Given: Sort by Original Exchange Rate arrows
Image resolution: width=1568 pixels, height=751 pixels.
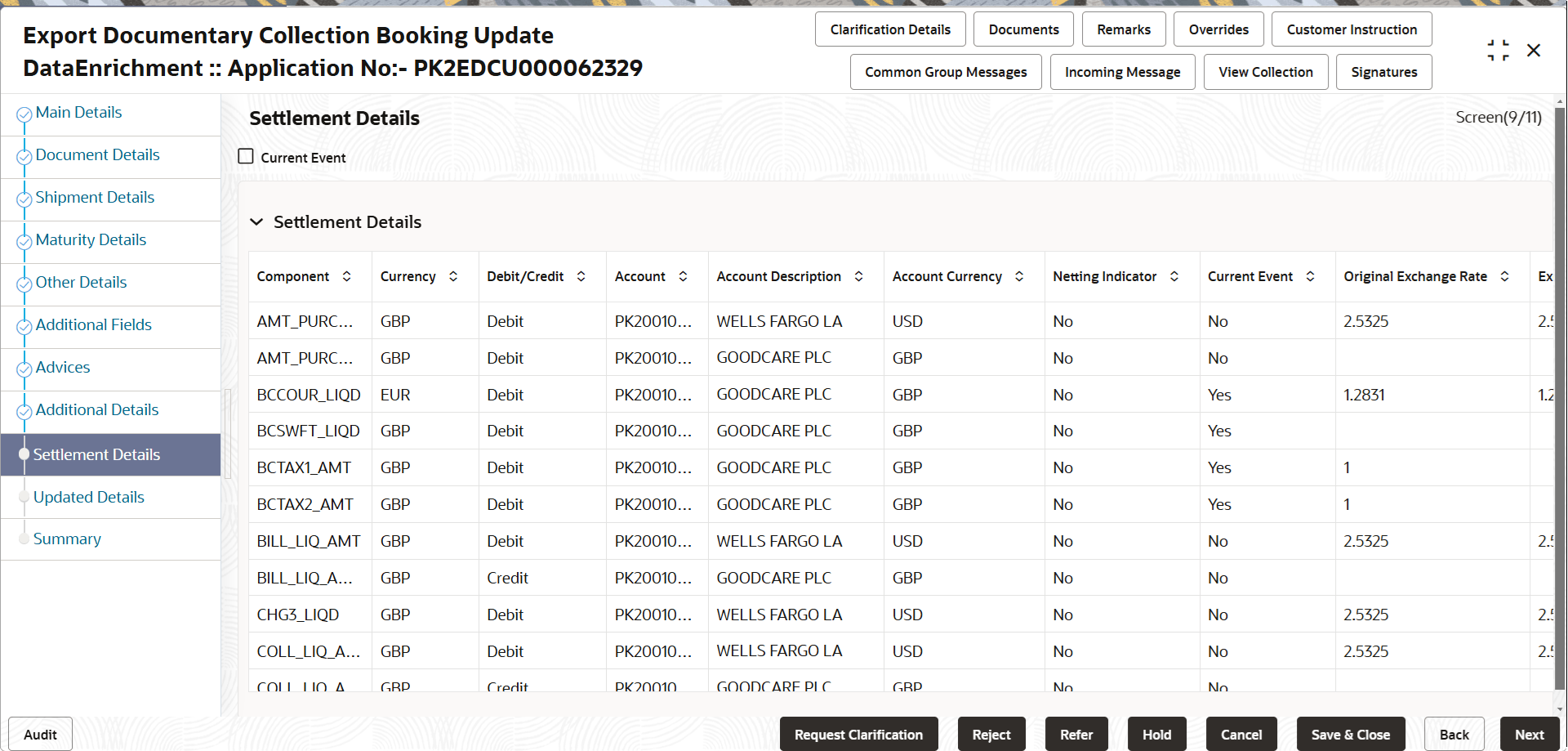Looking at the screenshot, I should 1505,276.
